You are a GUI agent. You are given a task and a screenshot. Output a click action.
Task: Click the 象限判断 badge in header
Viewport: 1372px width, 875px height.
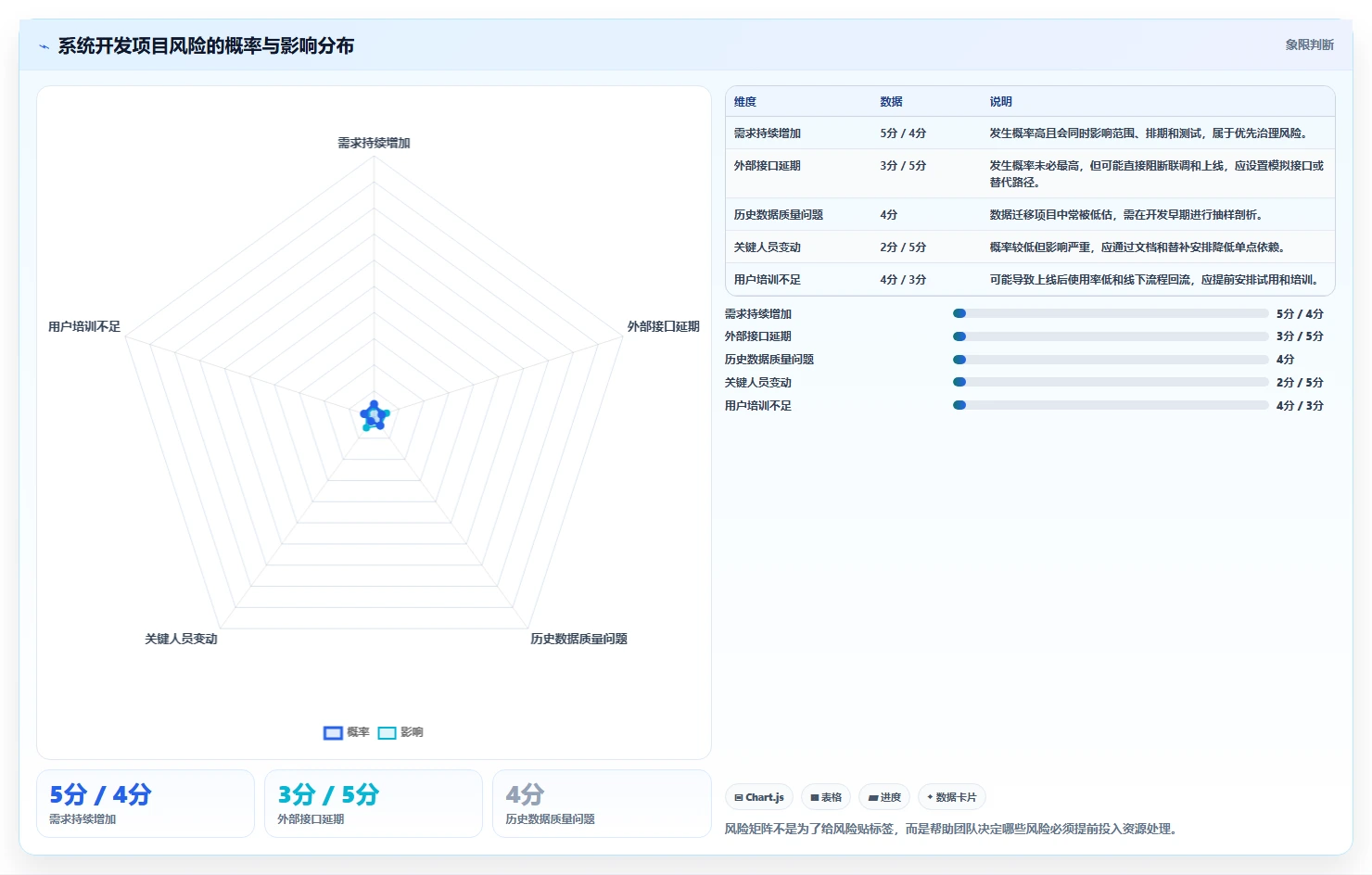1309,44
